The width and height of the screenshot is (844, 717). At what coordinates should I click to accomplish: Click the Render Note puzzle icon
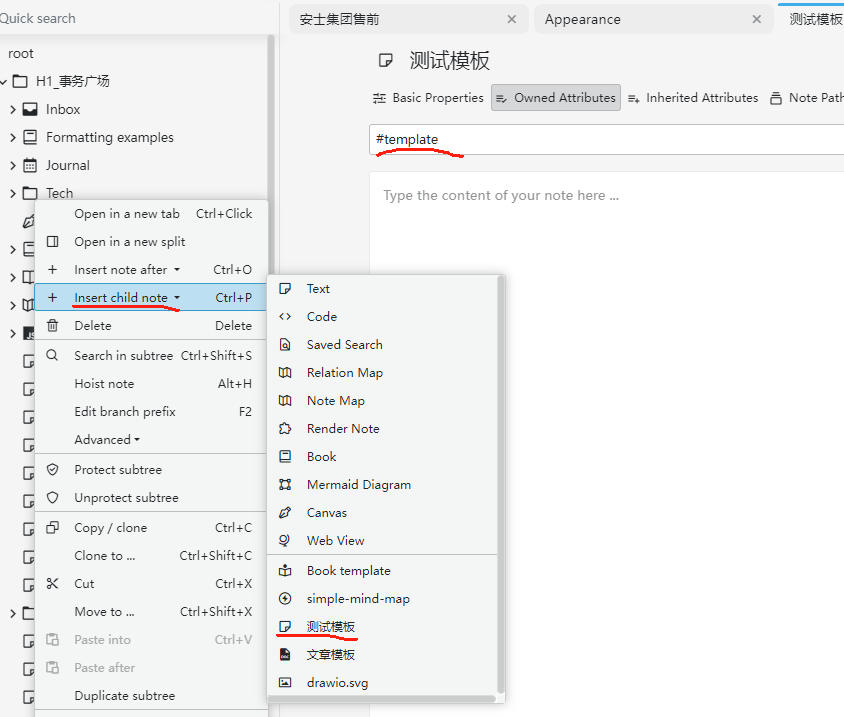point(286,429)
